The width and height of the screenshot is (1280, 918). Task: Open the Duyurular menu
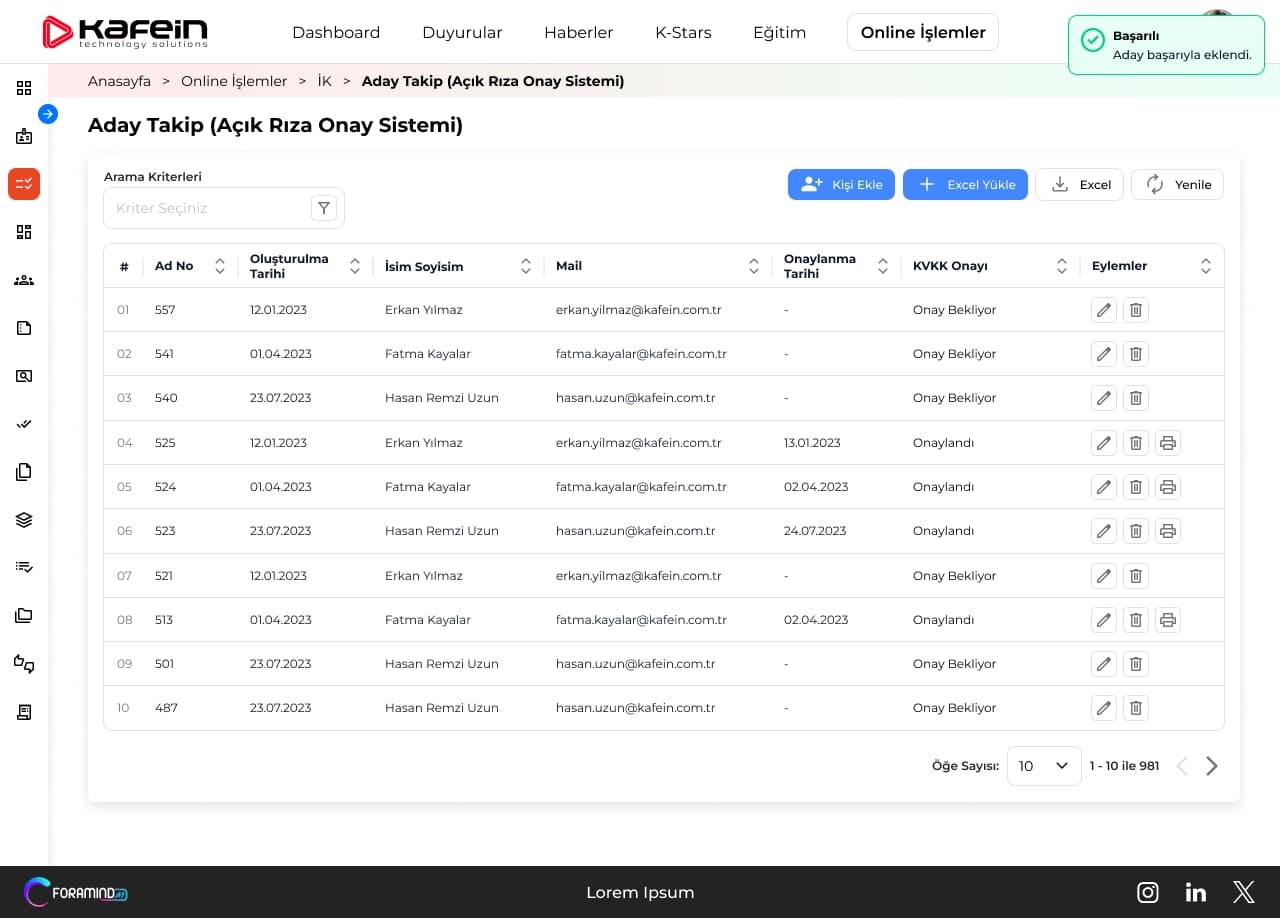pyautogui.click(x=462, y=32)
